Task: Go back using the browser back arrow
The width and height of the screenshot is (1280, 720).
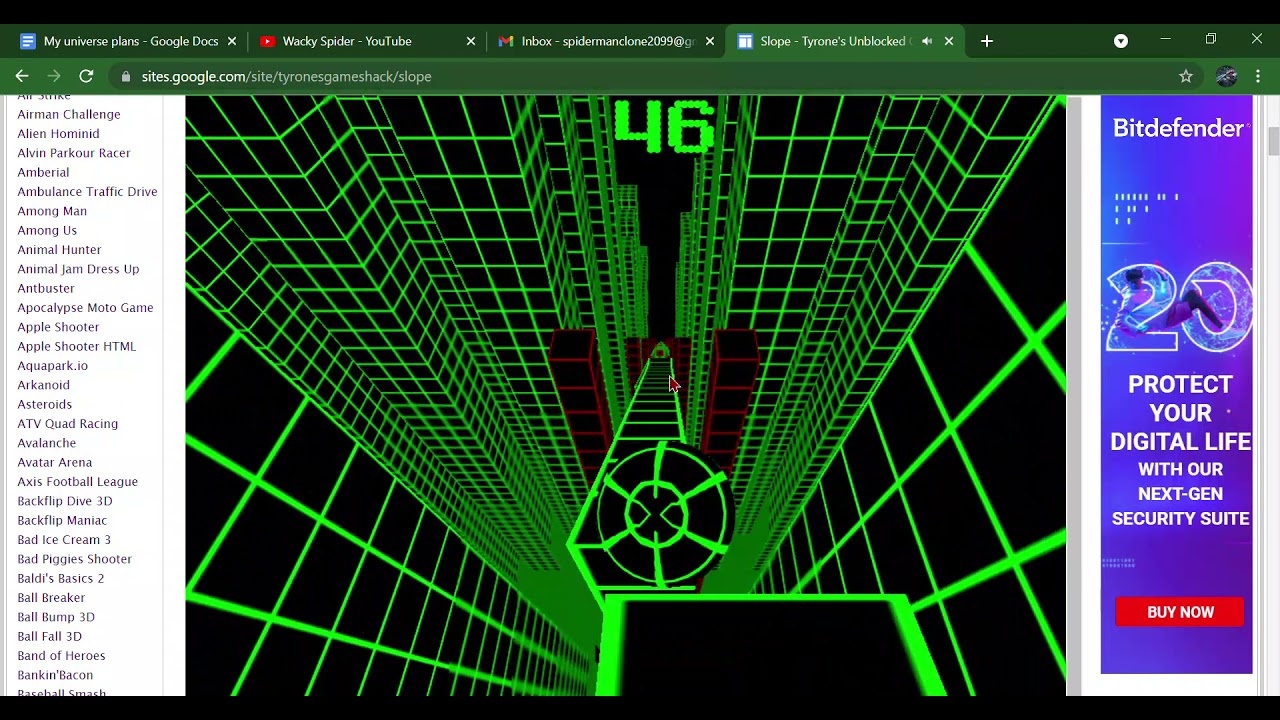Action: pos(22,76)
